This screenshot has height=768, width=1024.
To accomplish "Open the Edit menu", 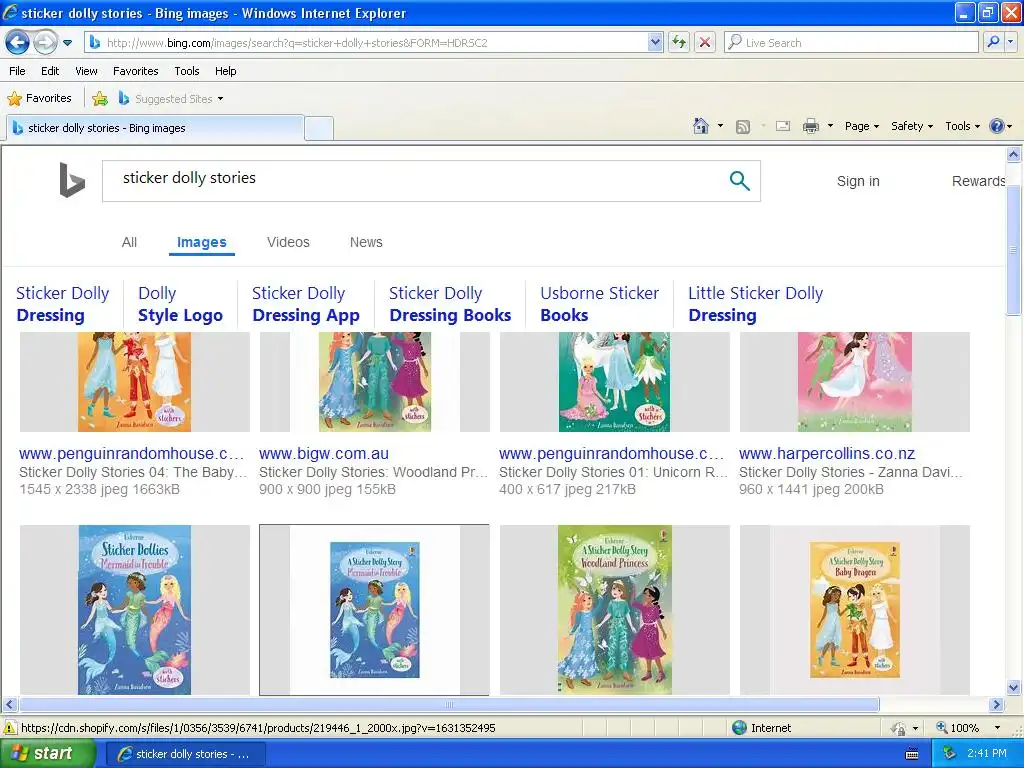I will click(50, 71).
